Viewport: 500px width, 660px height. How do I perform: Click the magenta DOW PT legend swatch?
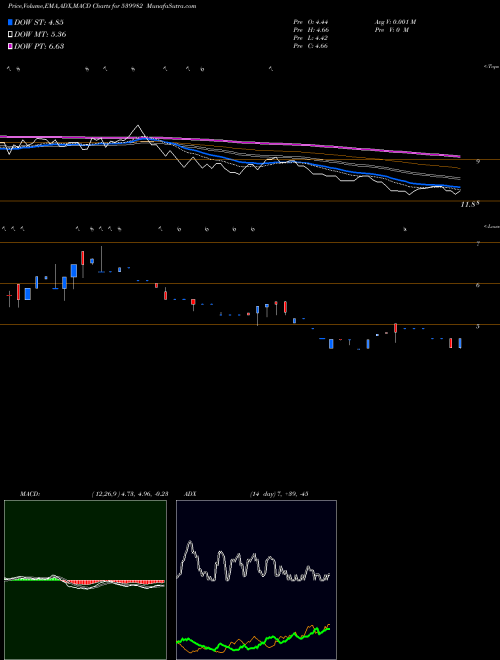(x=10, y=46)
